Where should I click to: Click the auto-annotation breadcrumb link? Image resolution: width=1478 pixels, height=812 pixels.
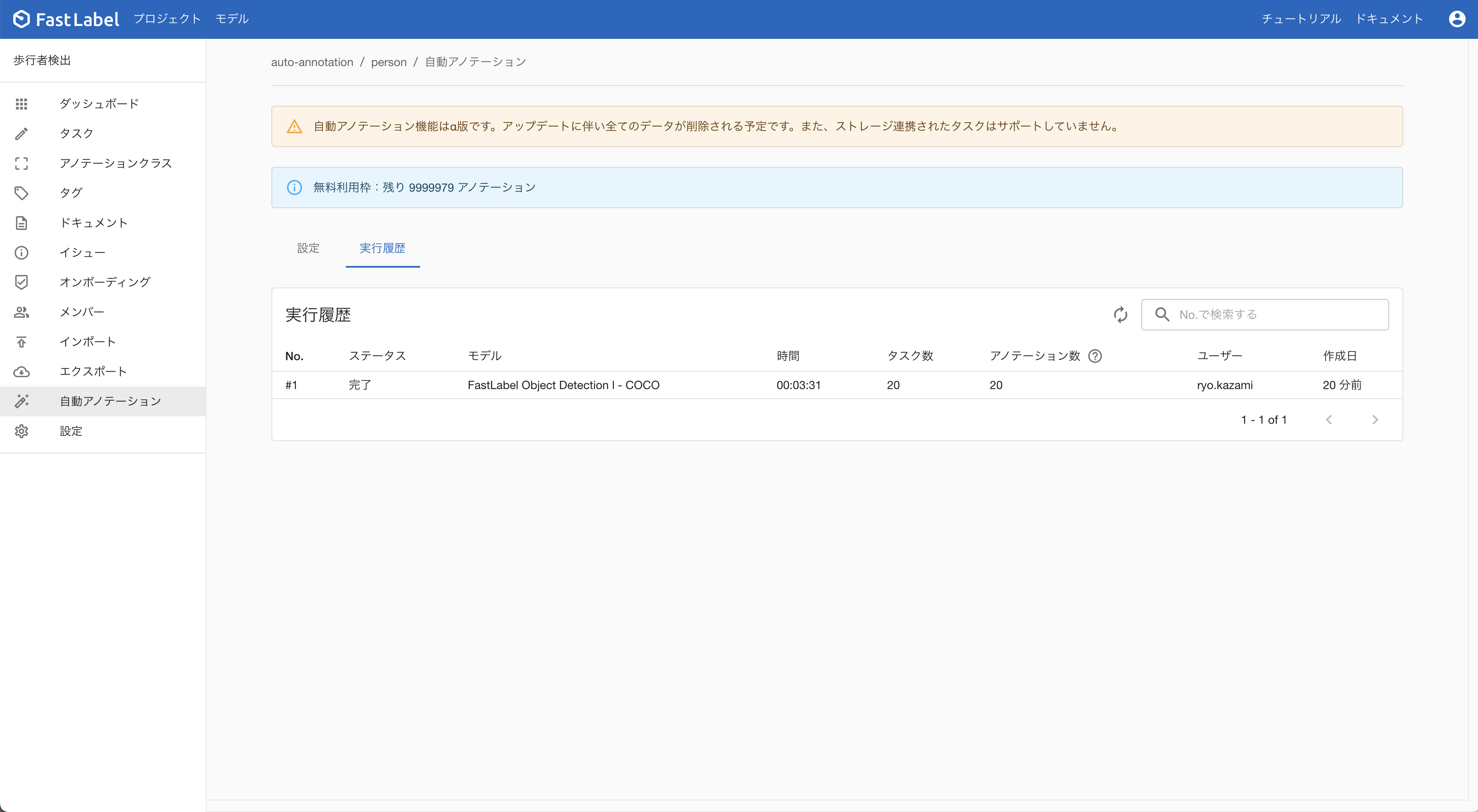pyautogui.click(x=311, y=62)
